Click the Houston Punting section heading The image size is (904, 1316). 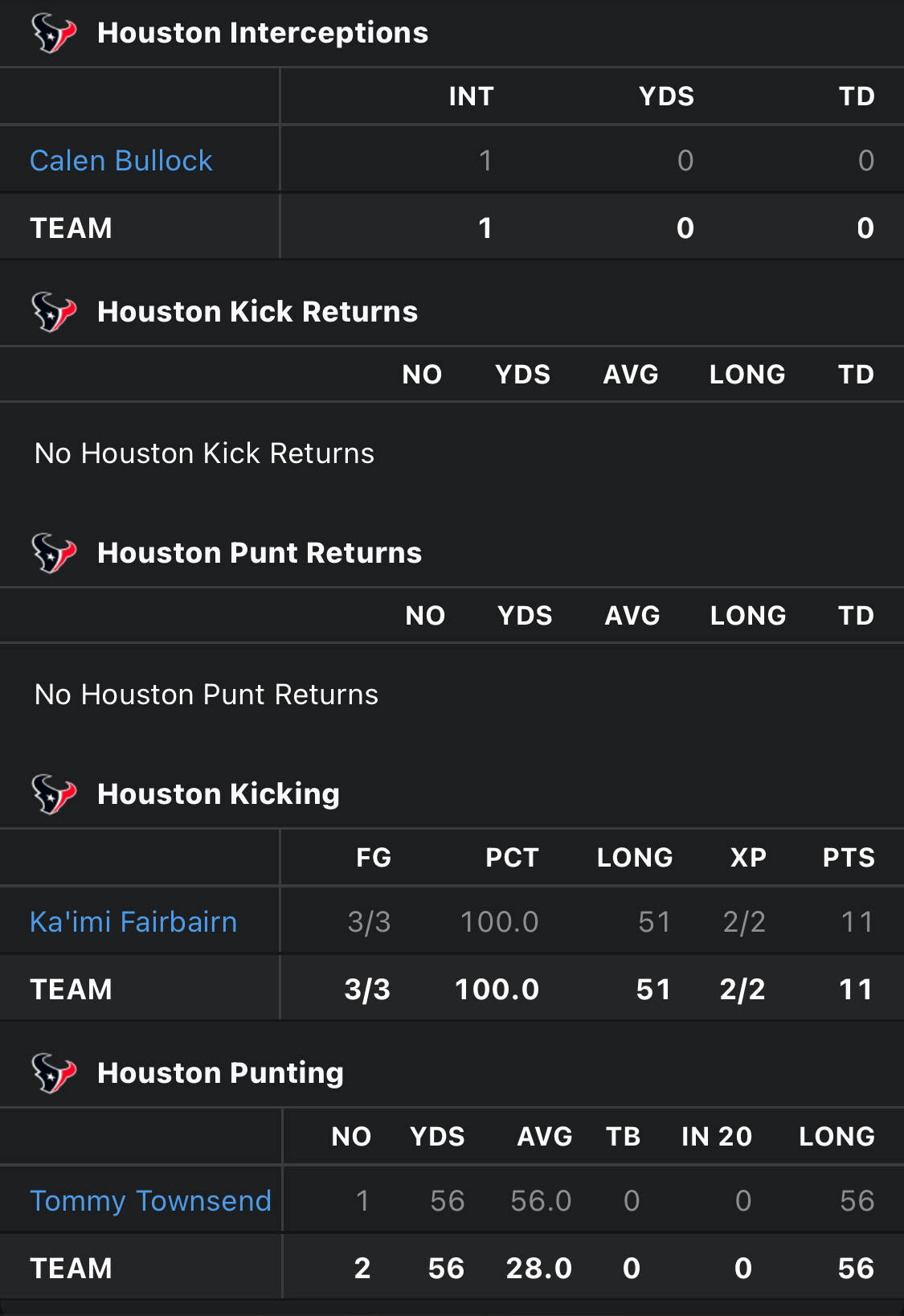click(x=220, y=1073)
